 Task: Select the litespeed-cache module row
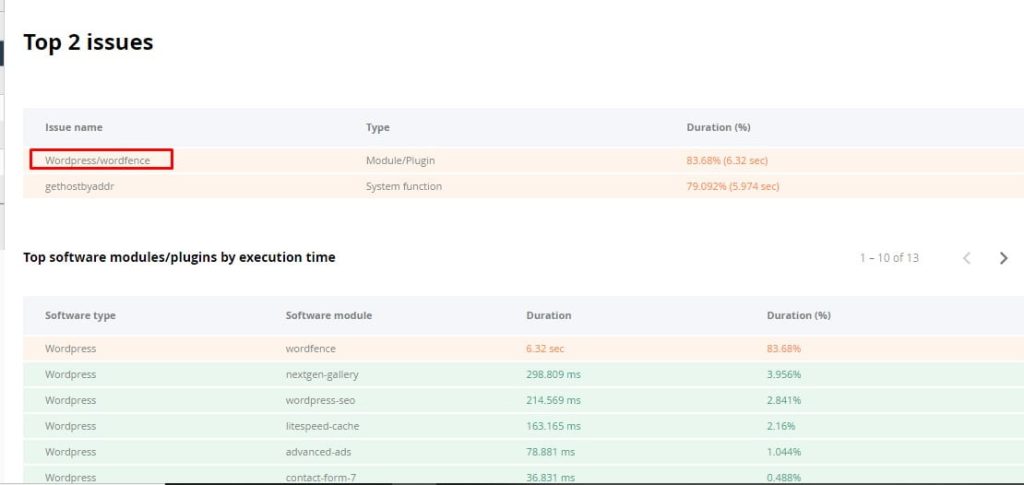(322, 426)
